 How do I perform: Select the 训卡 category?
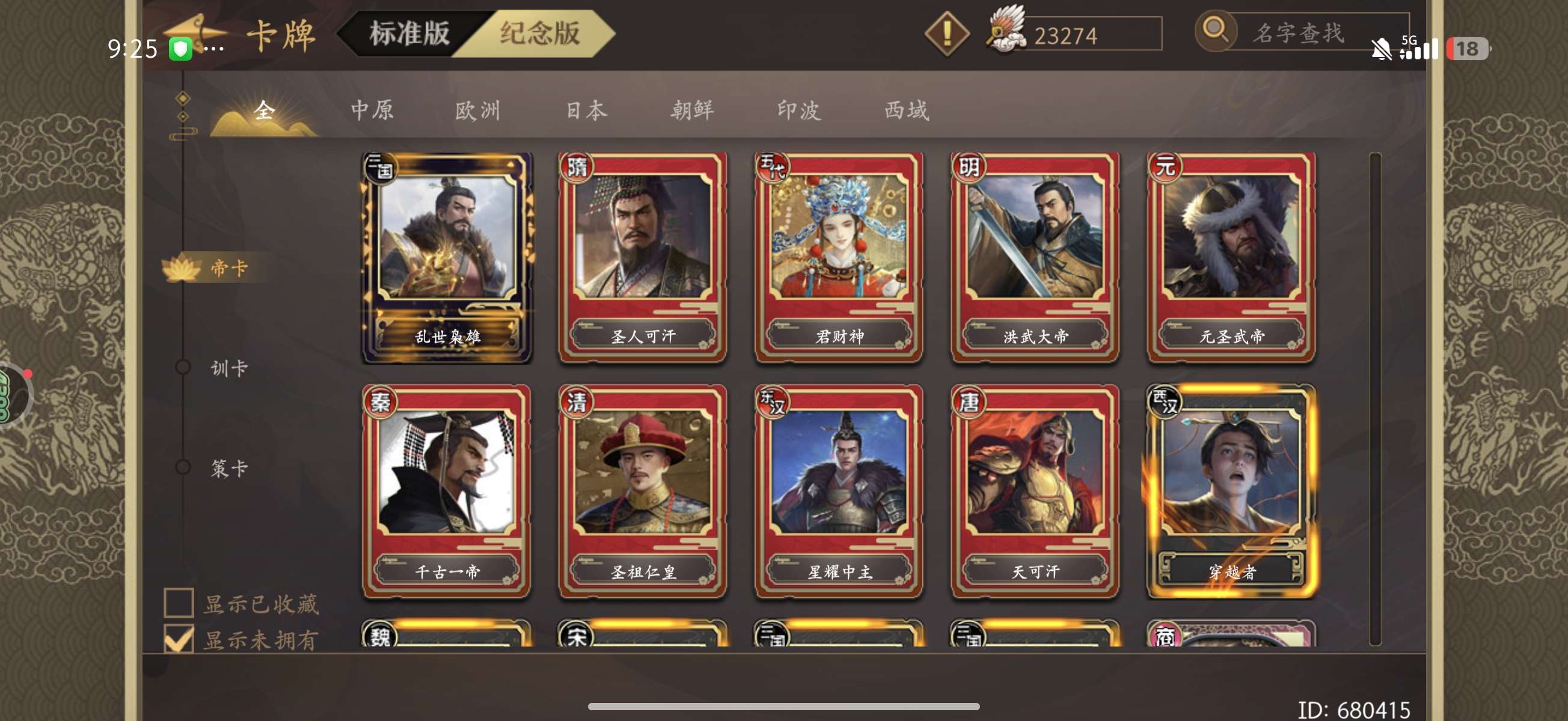(x=229, y=368)
